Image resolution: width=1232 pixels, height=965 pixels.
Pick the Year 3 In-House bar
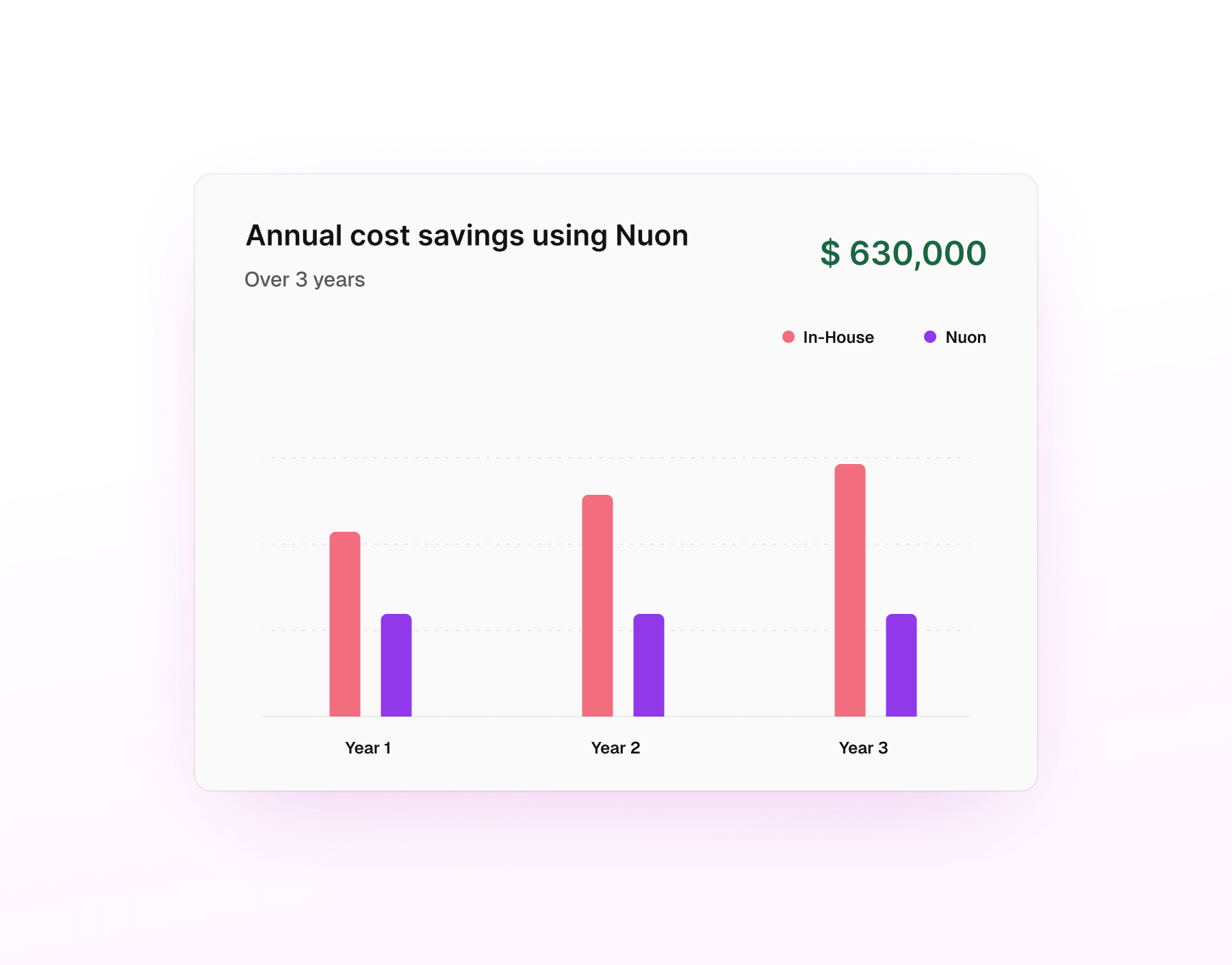[x=850, y=590]
